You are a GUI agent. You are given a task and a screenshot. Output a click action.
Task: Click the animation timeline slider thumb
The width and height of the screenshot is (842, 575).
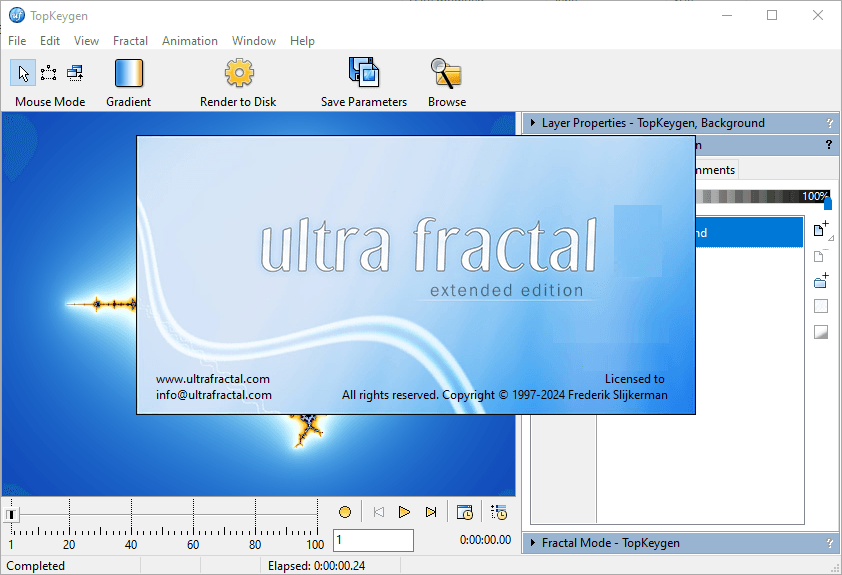click(11, 515)
